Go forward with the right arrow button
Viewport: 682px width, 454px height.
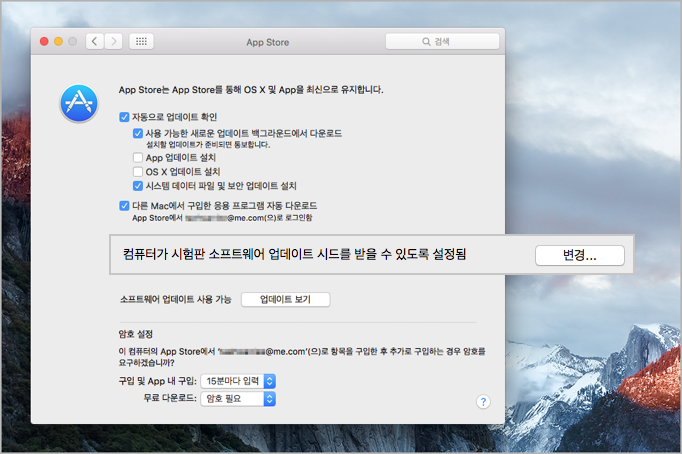pyautogui.click(x=114, y=41)
